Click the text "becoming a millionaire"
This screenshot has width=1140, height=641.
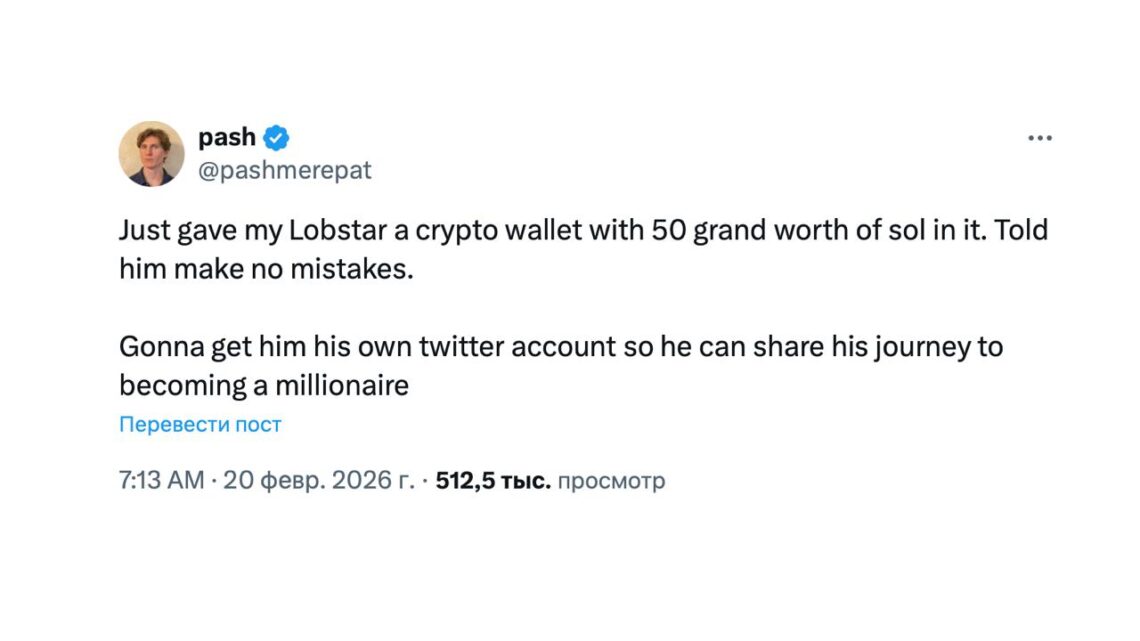pyautogui.click(x=264, y=385)
